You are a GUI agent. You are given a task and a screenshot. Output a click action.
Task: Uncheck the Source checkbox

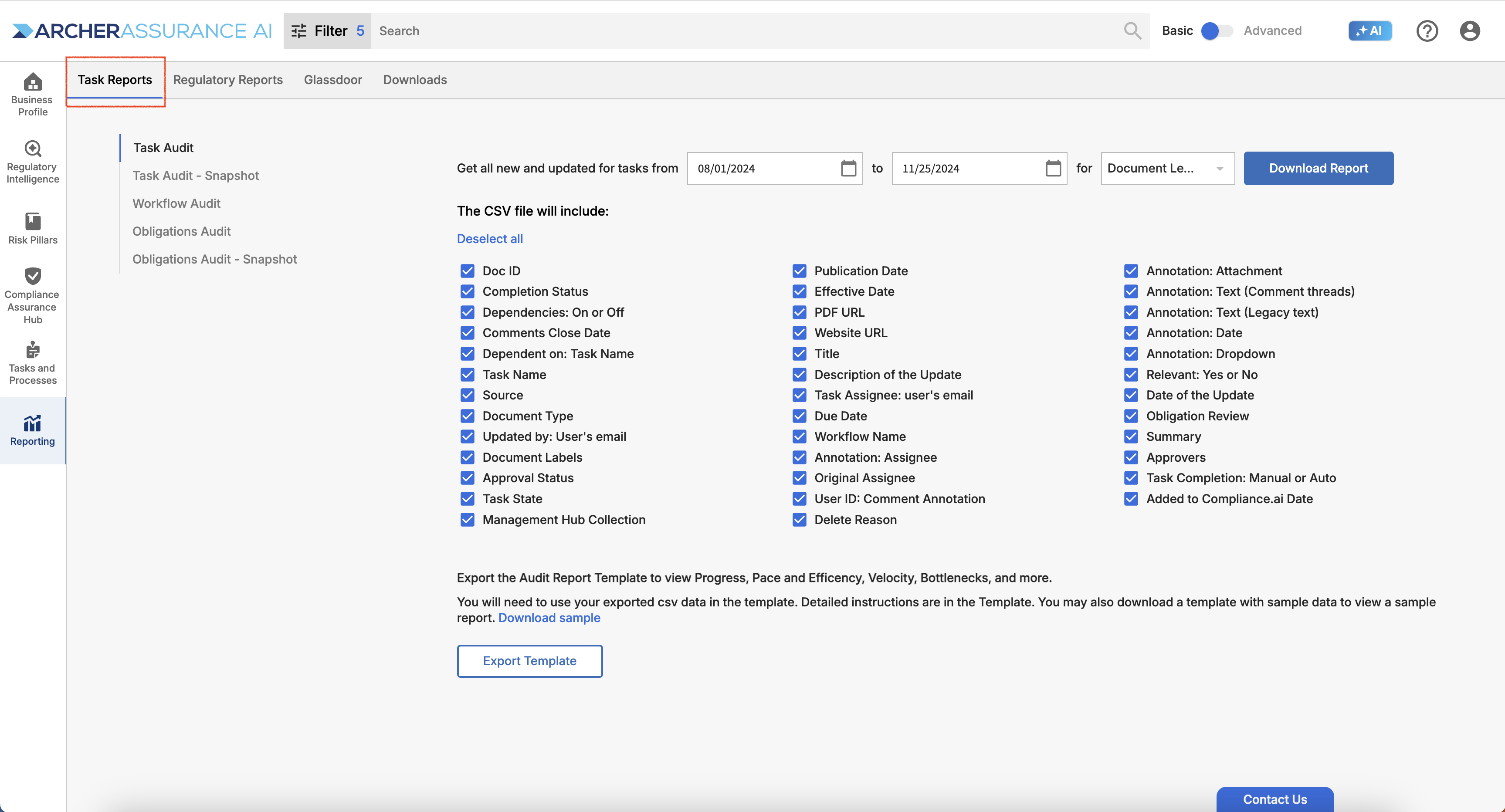tap(468, 396)
